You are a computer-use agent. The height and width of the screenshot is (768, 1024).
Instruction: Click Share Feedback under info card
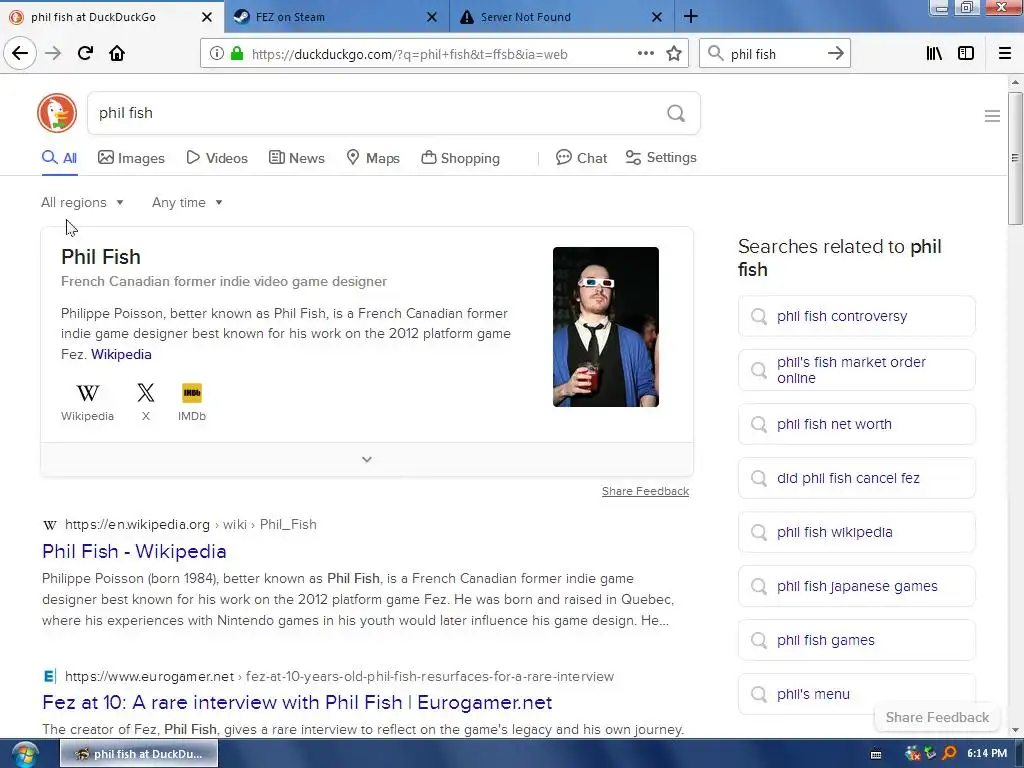pyautogui.click(x=645, y=491)
